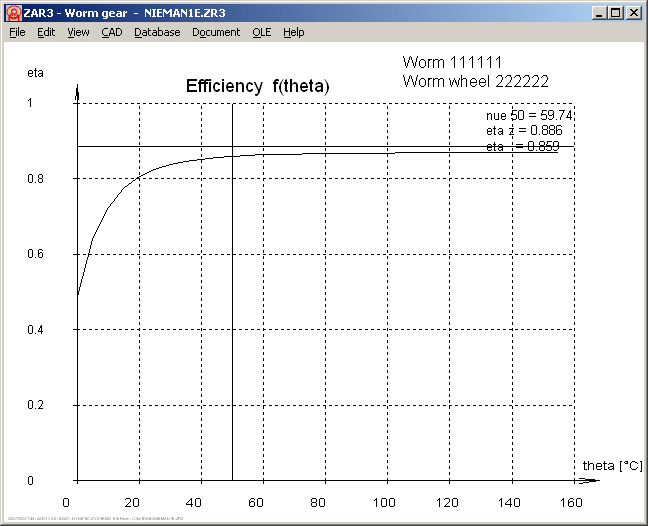This screenshot has height=526, width=648.
Task: Click the 'nue 50 = 59.74' value
Action: pyautogui.click(x=529, y=115)
